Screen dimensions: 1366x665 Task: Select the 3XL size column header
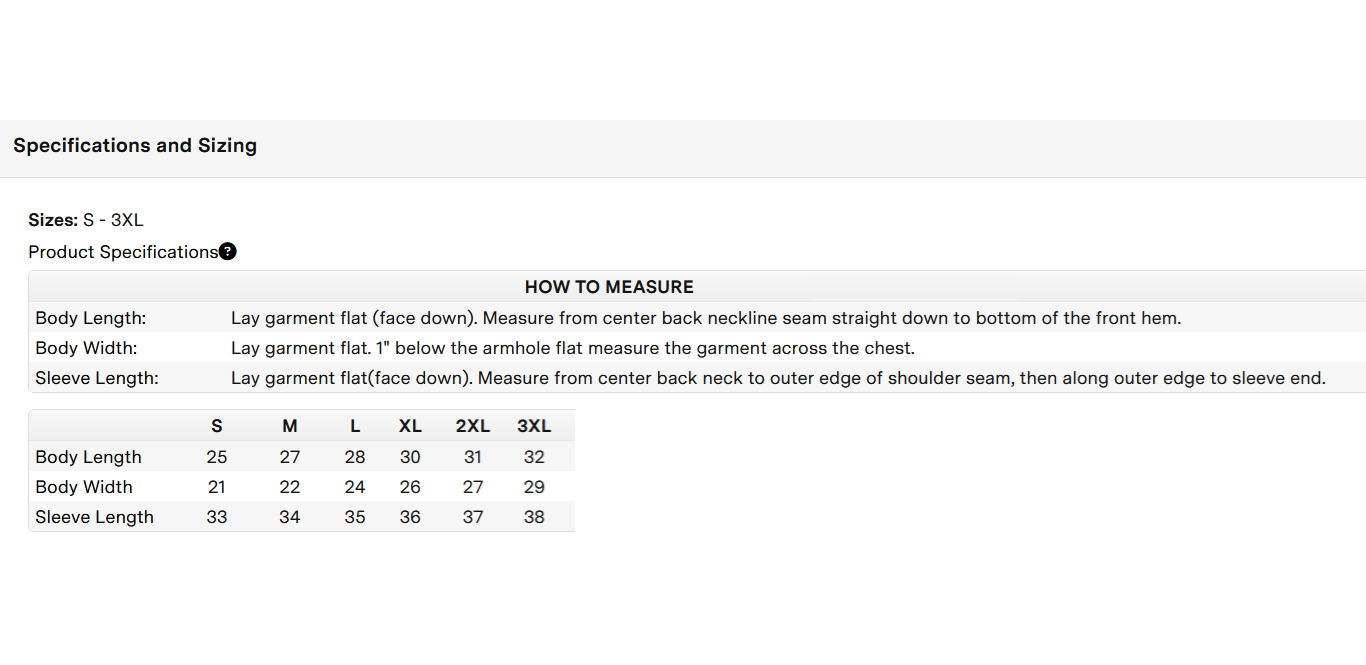[534, 426]
